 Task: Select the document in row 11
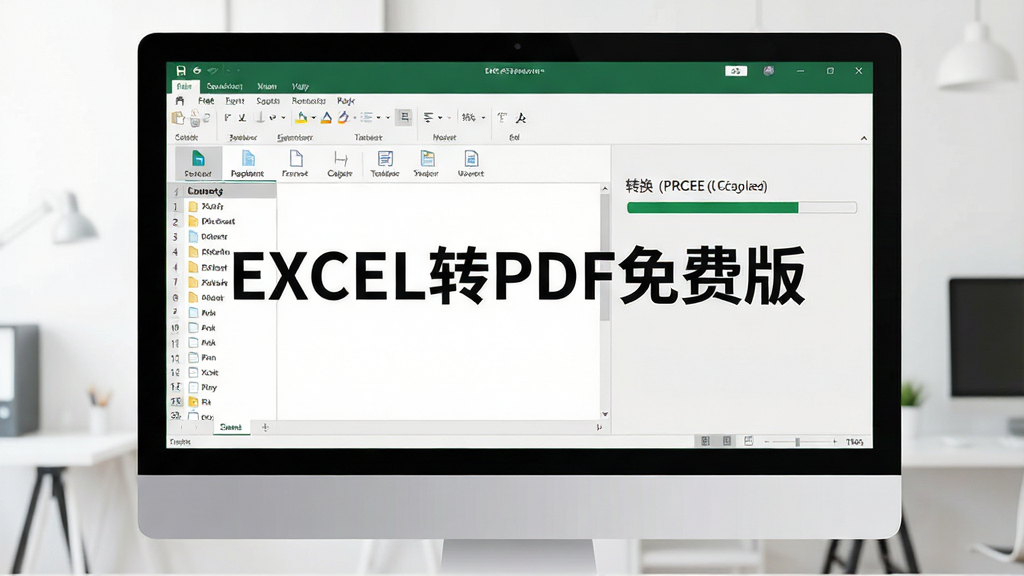pyautogui.click(x=193, y=343)
